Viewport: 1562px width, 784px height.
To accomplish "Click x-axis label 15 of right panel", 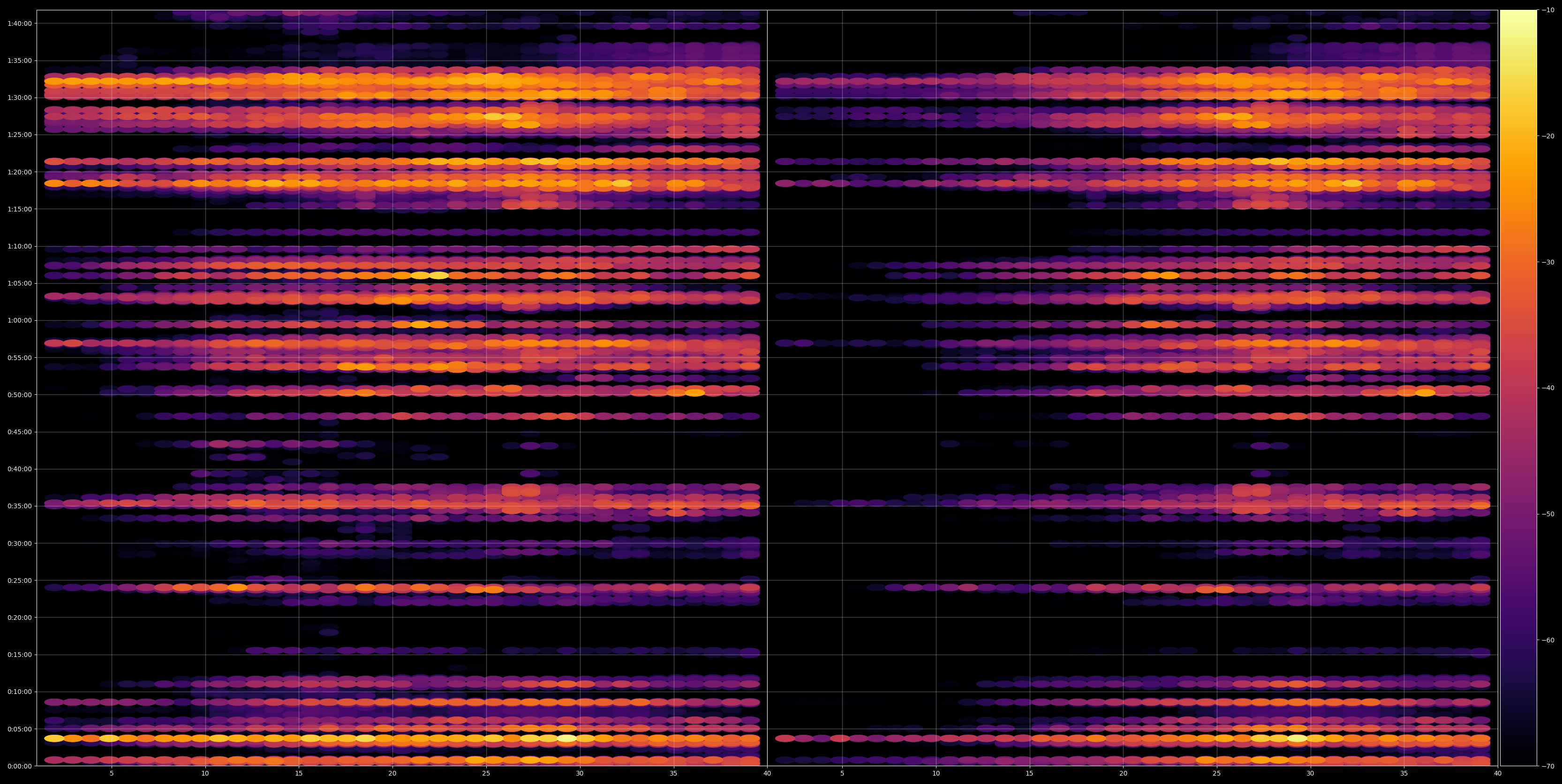I will 1030,774.
